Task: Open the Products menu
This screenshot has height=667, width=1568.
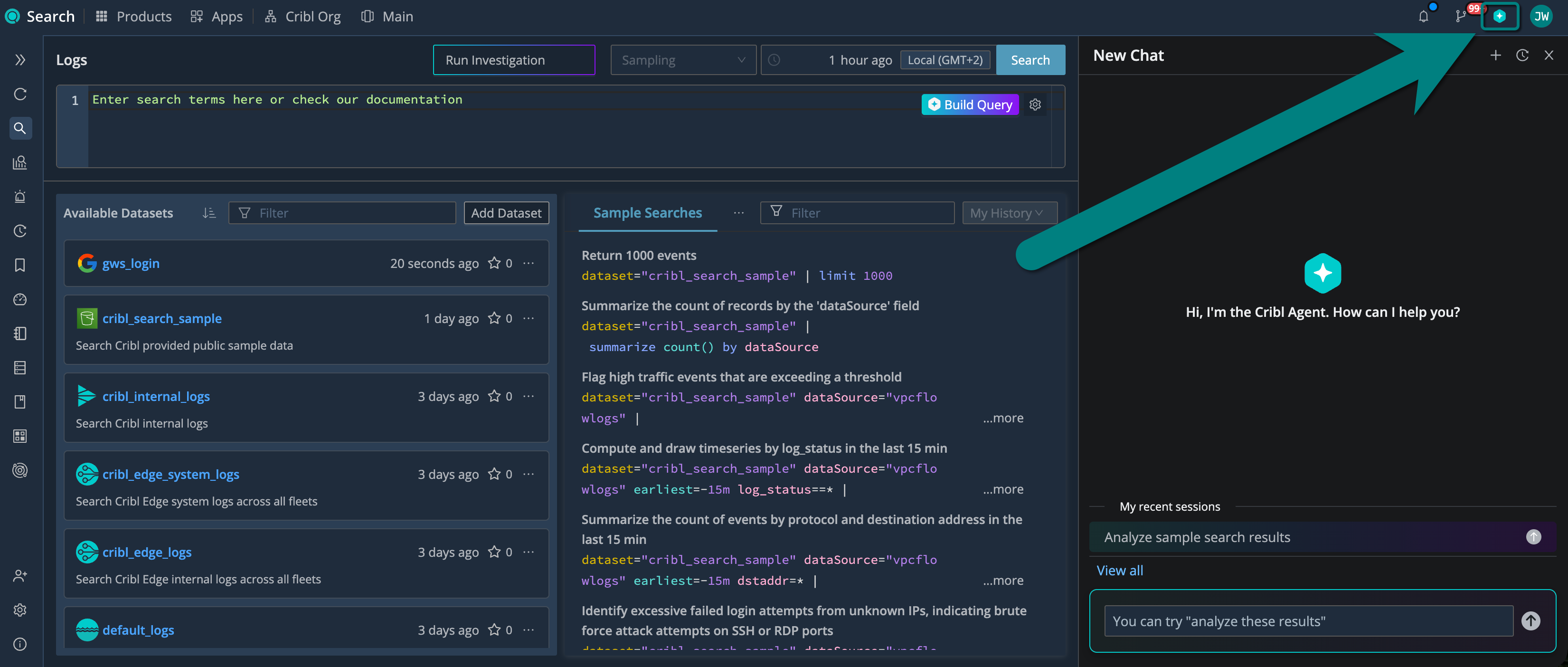Action: point(134,17)
